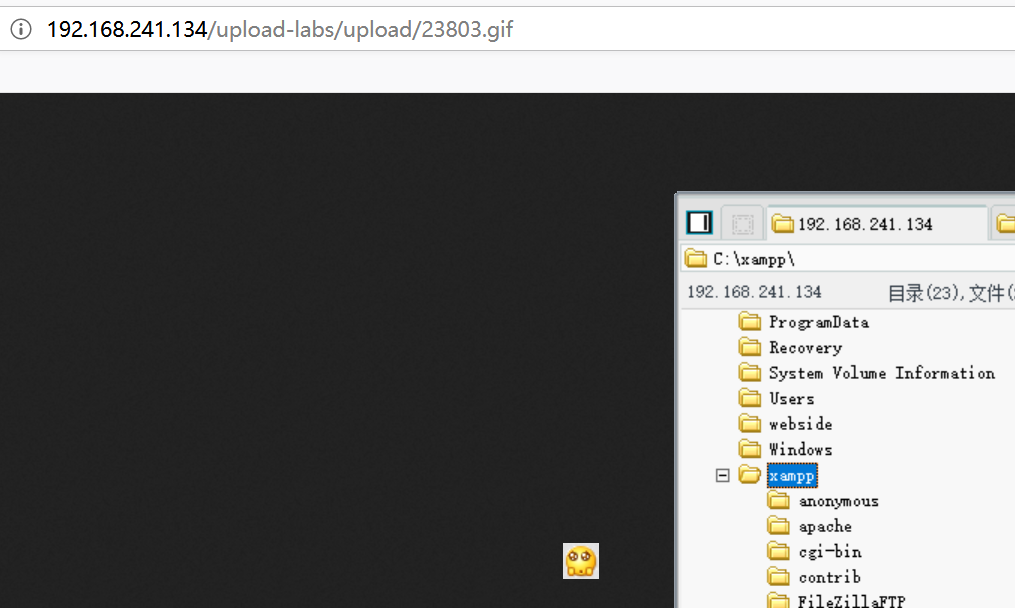Select the Users folder
Screen dimensions: 1015x608
tap(791, 398)
